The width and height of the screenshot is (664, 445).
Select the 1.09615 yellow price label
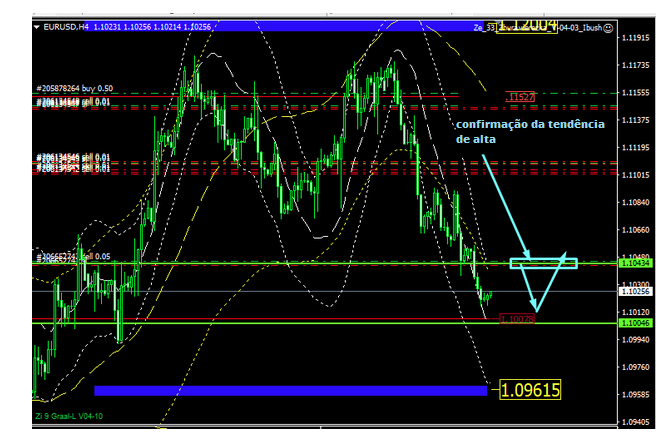530,389
